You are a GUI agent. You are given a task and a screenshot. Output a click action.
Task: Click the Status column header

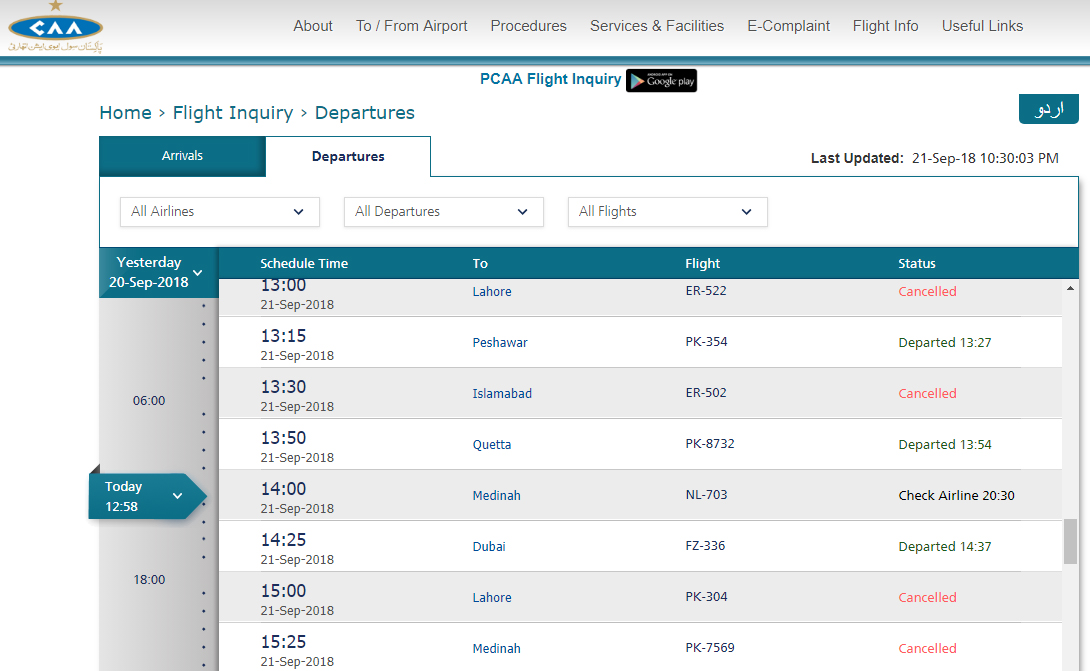(916, 264)
